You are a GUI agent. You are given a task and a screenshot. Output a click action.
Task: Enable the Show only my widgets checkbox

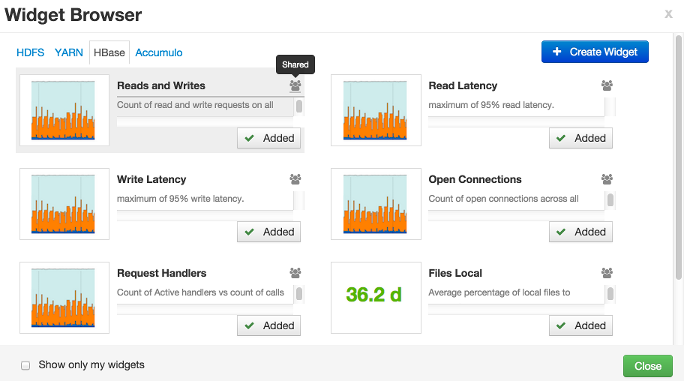[x=26, y=365]
